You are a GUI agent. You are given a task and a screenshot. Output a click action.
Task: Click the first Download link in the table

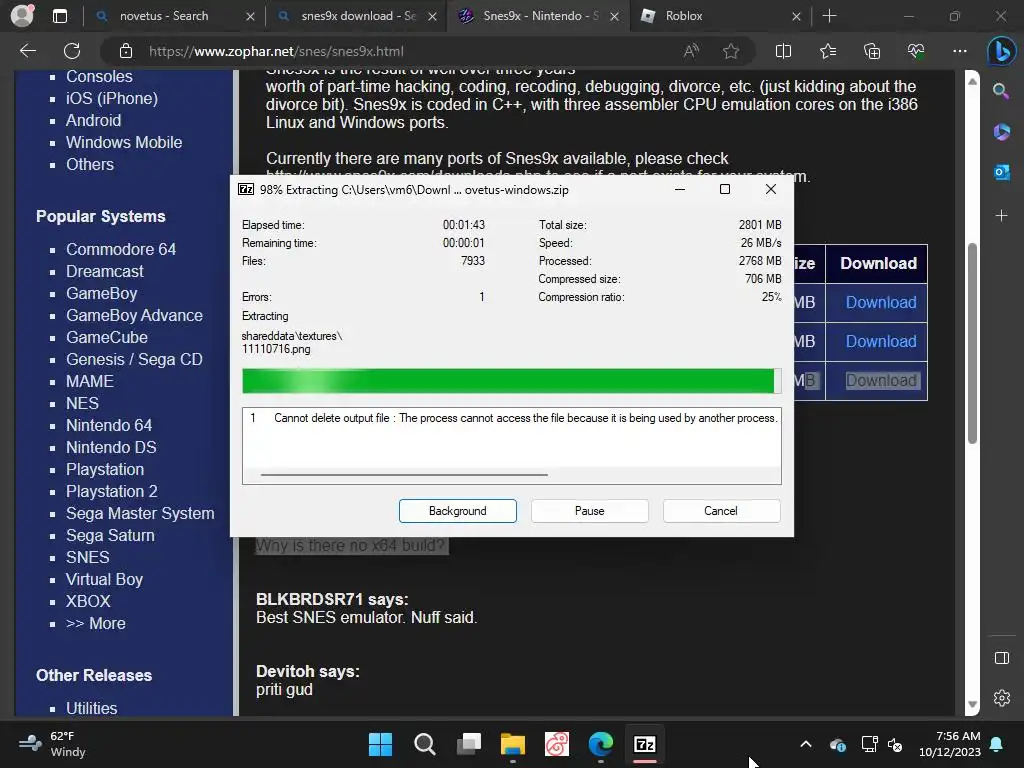pos(880,302)
